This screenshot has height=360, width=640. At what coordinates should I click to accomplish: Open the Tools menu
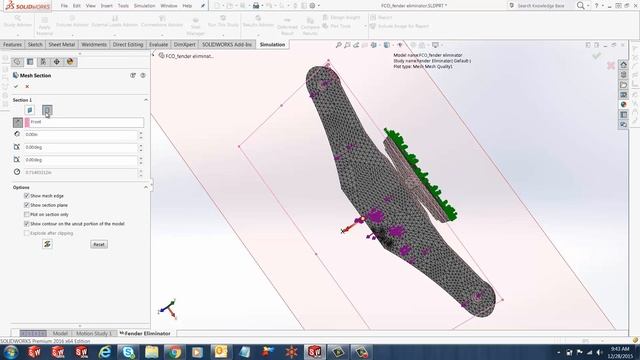pos(123,6)
